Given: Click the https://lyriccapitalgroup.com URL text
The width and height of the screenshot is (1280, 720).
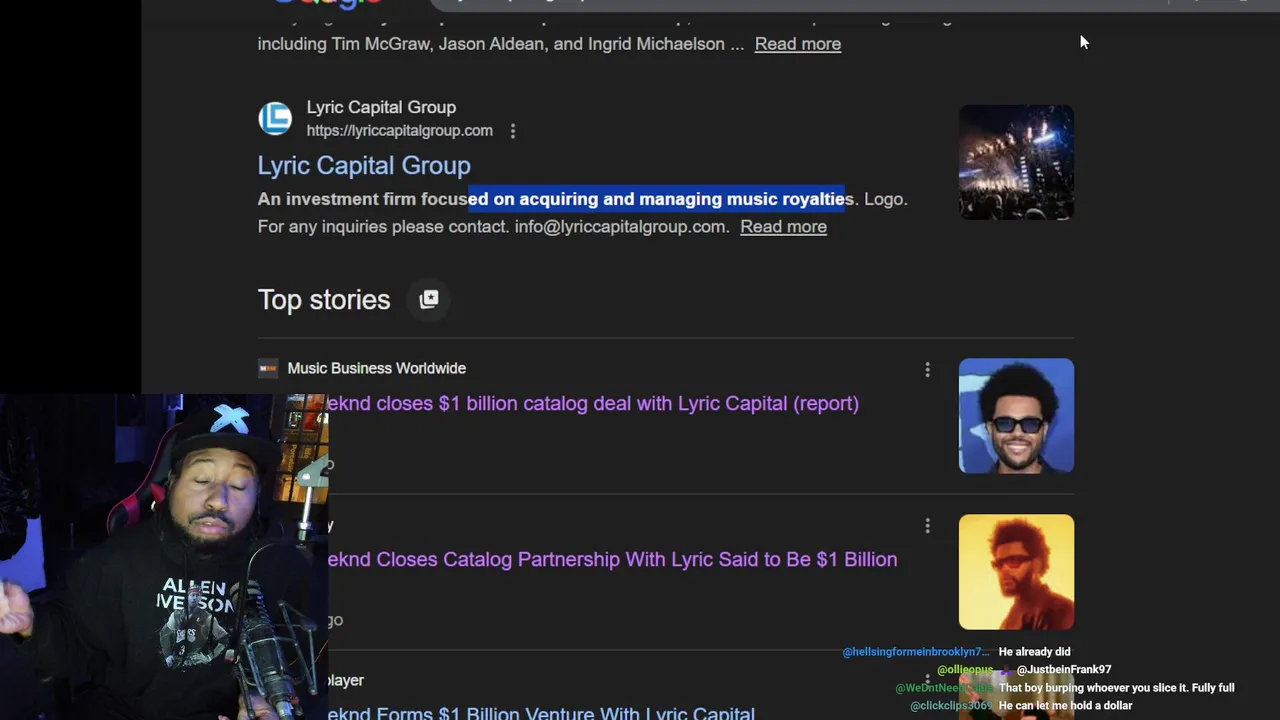Looking at the screenshot, I should [399, 131].
